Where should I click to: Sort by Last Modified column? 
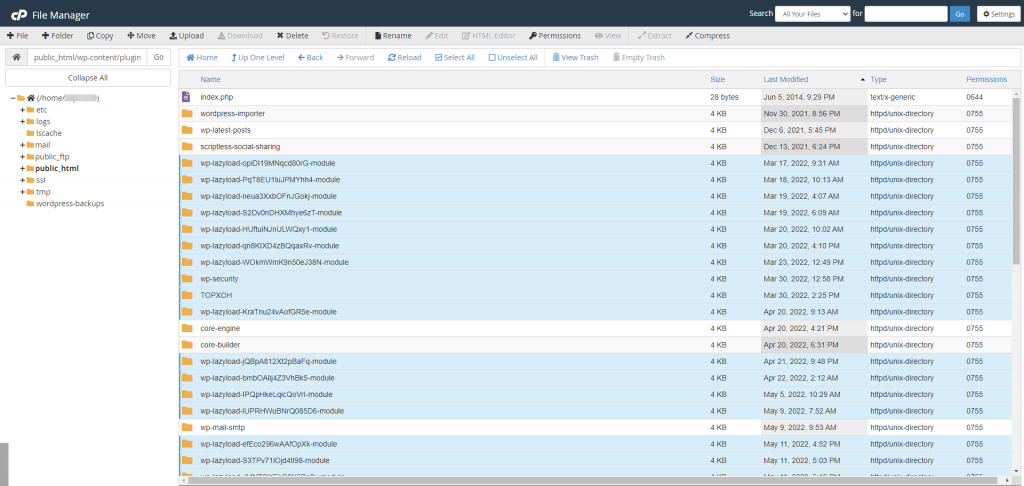pyautogui.click(x=786, y=80)
